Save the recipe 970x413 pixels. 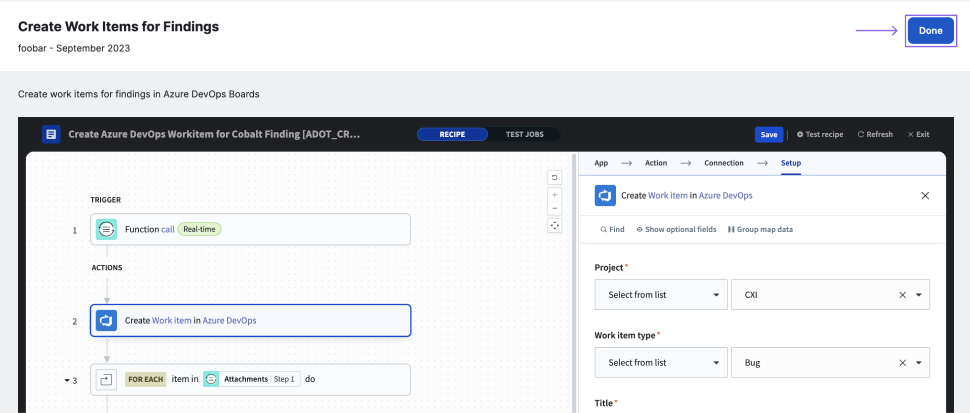click(769, 134)
